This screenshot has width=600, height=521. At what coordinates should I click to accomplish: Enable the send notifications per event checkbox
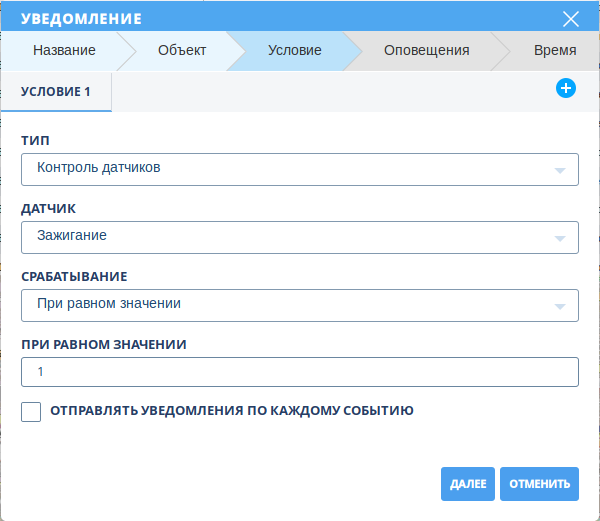[31, 411]
